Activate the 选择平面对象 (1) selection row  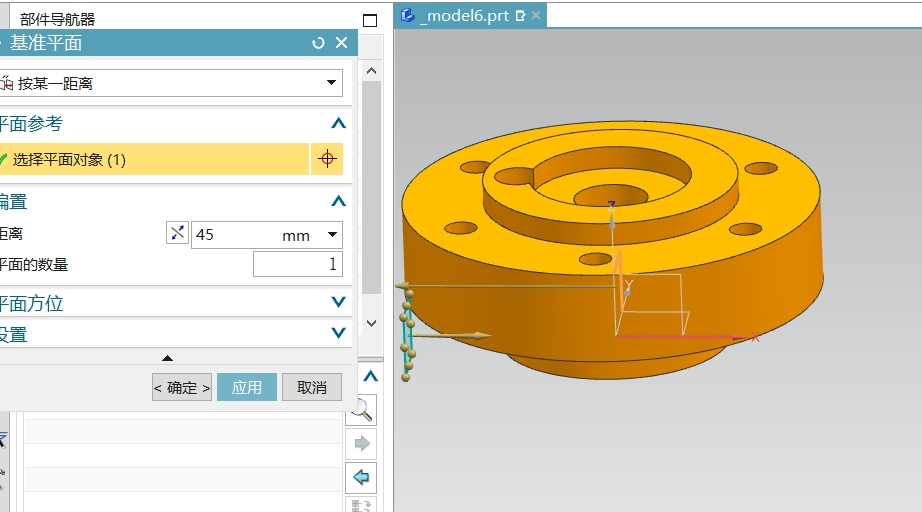point(153,159)
